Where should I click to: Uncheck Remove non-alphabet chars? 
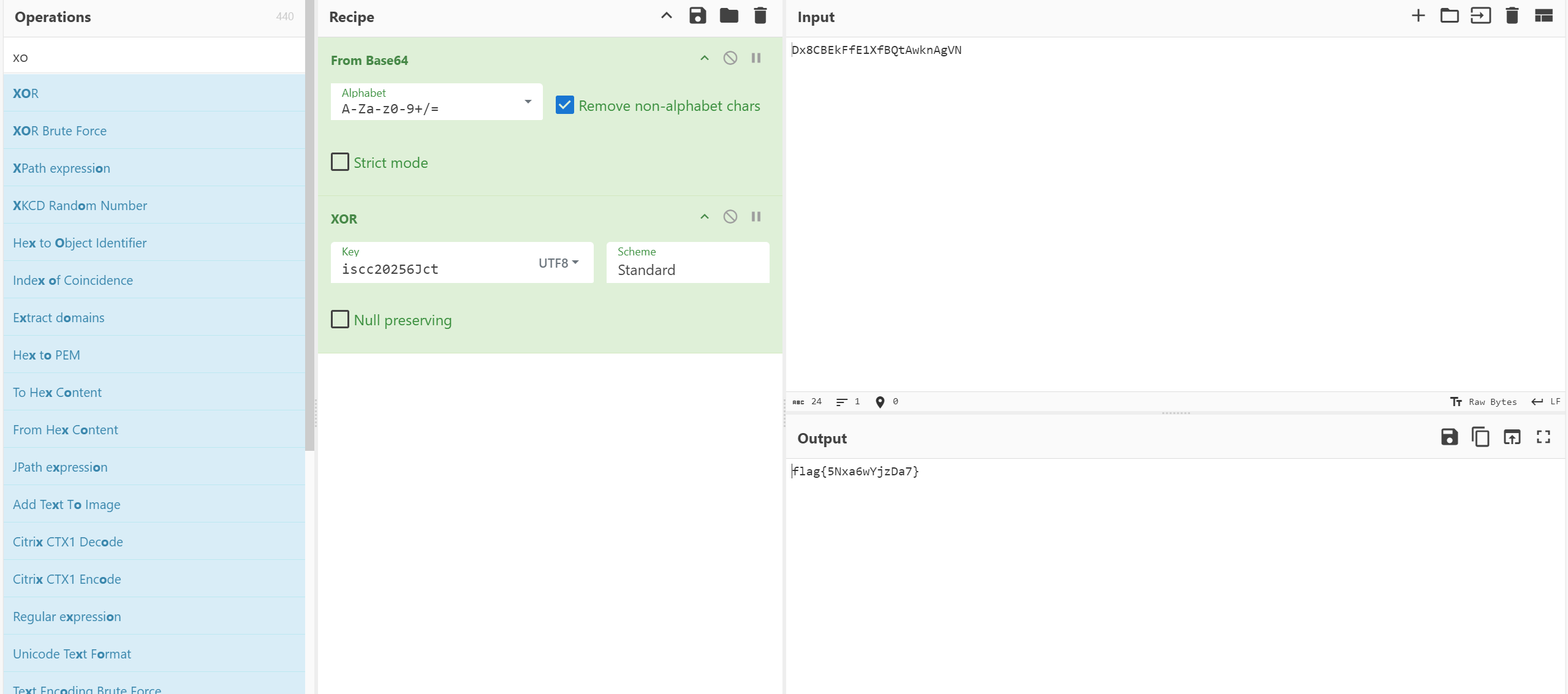tap(564, 105)
